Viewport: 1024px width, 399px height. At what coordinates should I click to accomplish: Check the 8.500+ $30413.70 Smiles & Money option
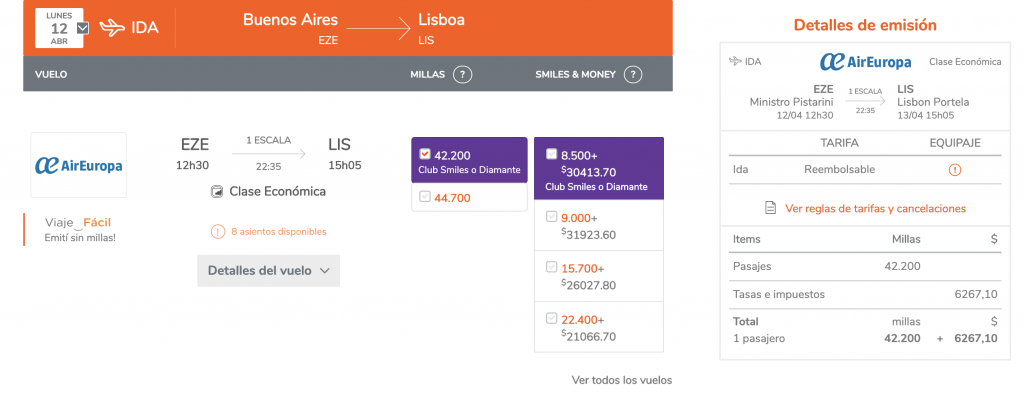pos(552,154)
